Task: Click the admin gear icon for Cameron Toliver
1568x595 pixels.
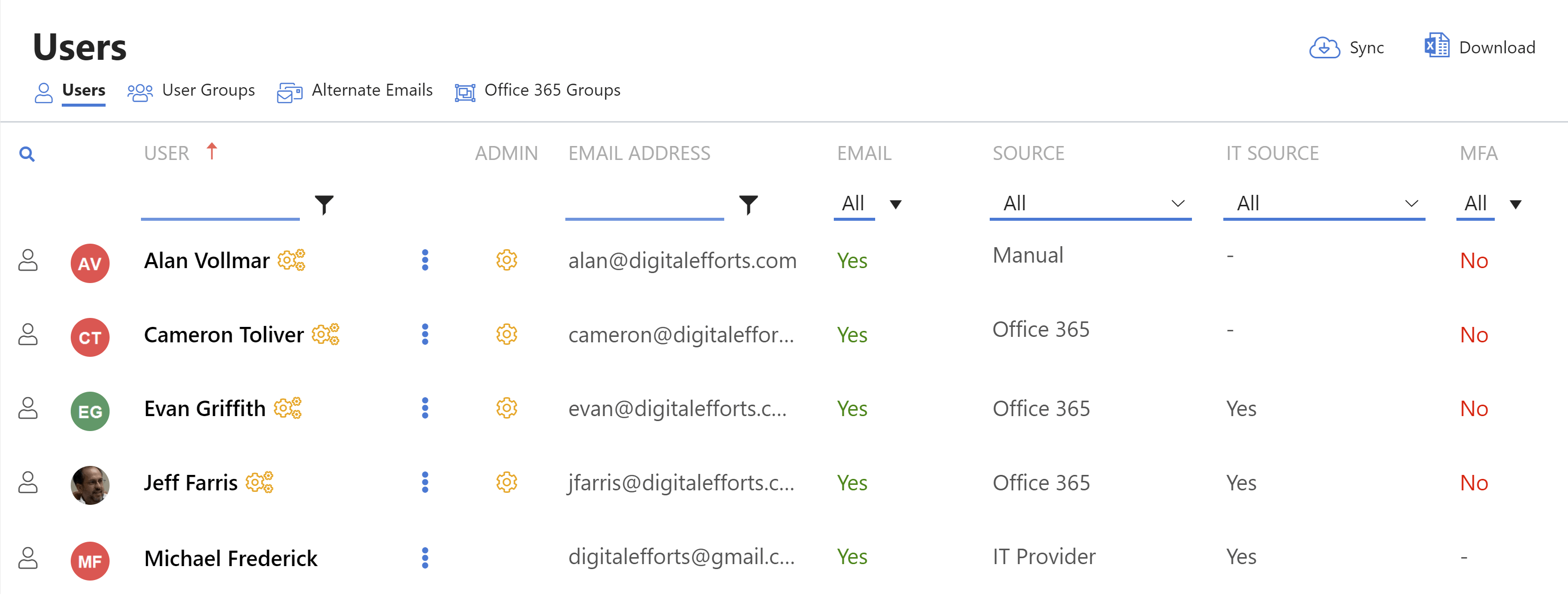Action: (507, 334)
